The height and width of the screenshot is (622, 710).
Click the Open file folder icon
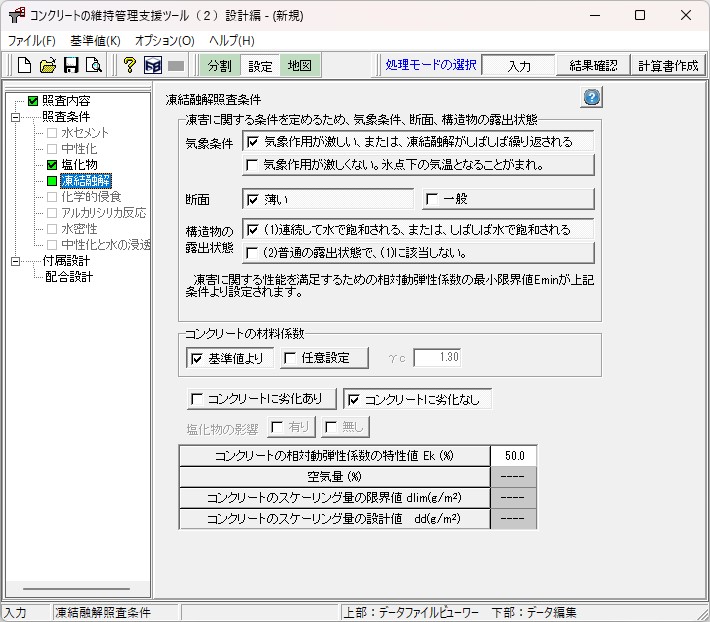(47, 66)
